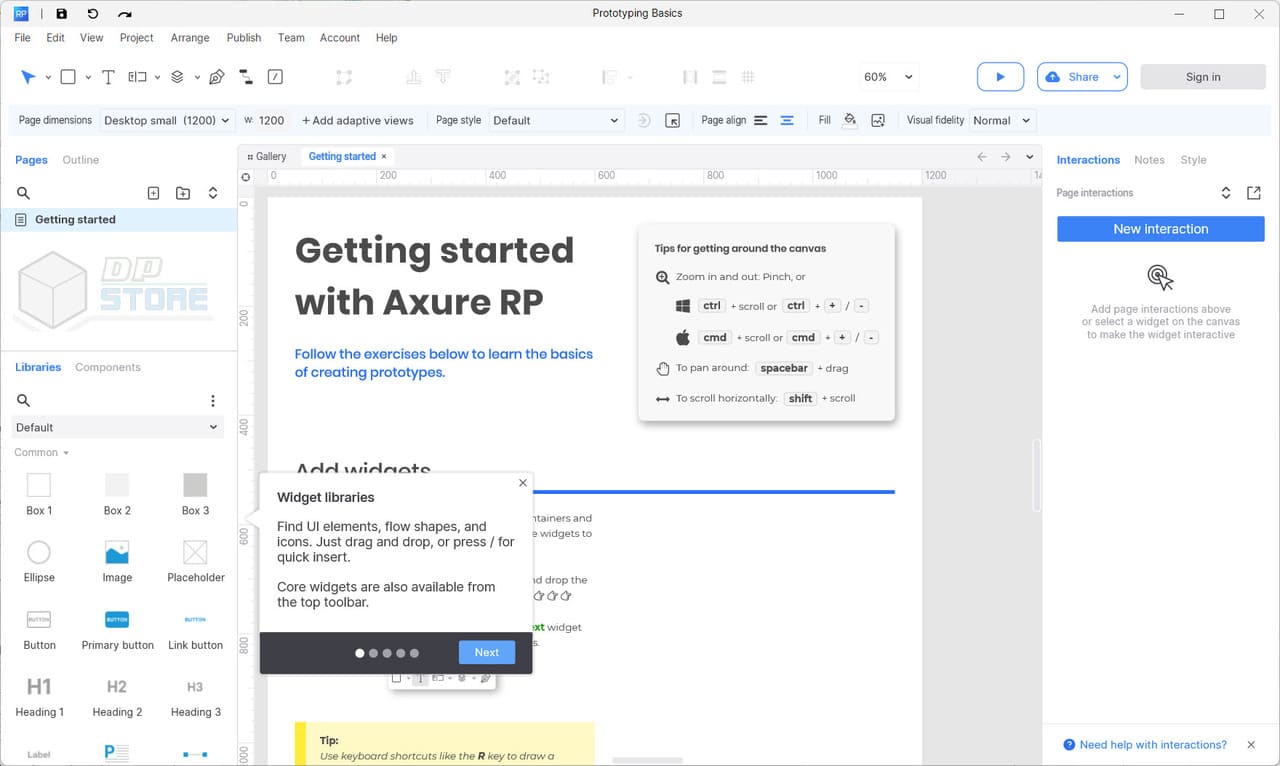Open page search in Pages panel

coord(23,193)
